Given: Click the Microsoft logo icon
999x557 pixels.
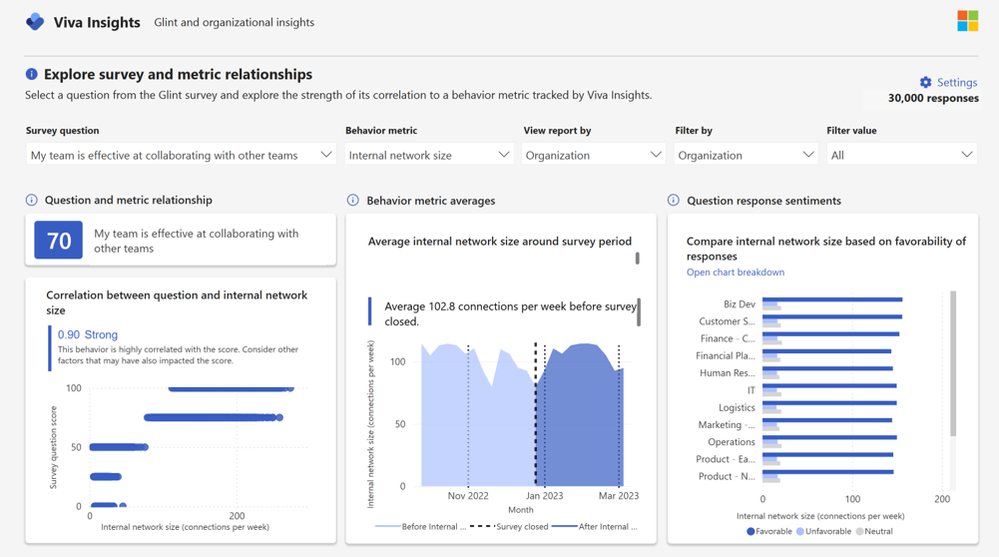Looking at the screenshot, I should coord(967,20).
